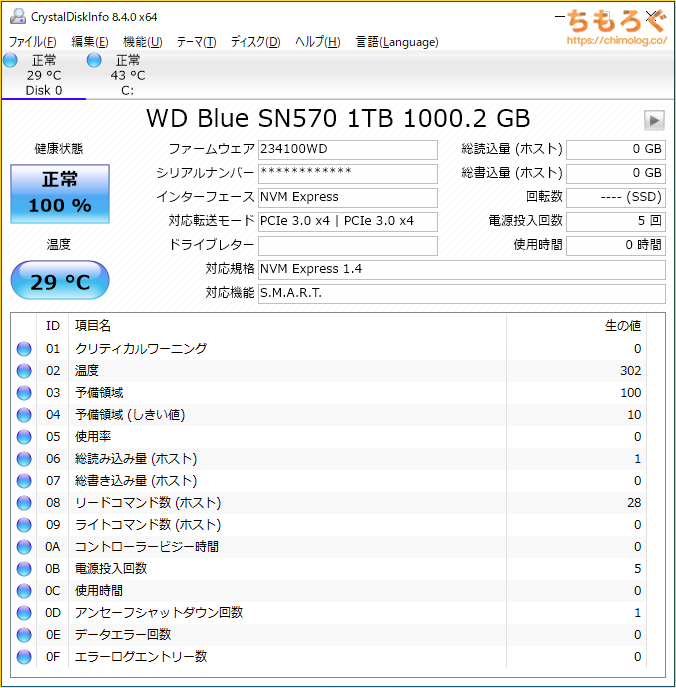Click the blue status circle for C: drive

click(x=94, y=60)
